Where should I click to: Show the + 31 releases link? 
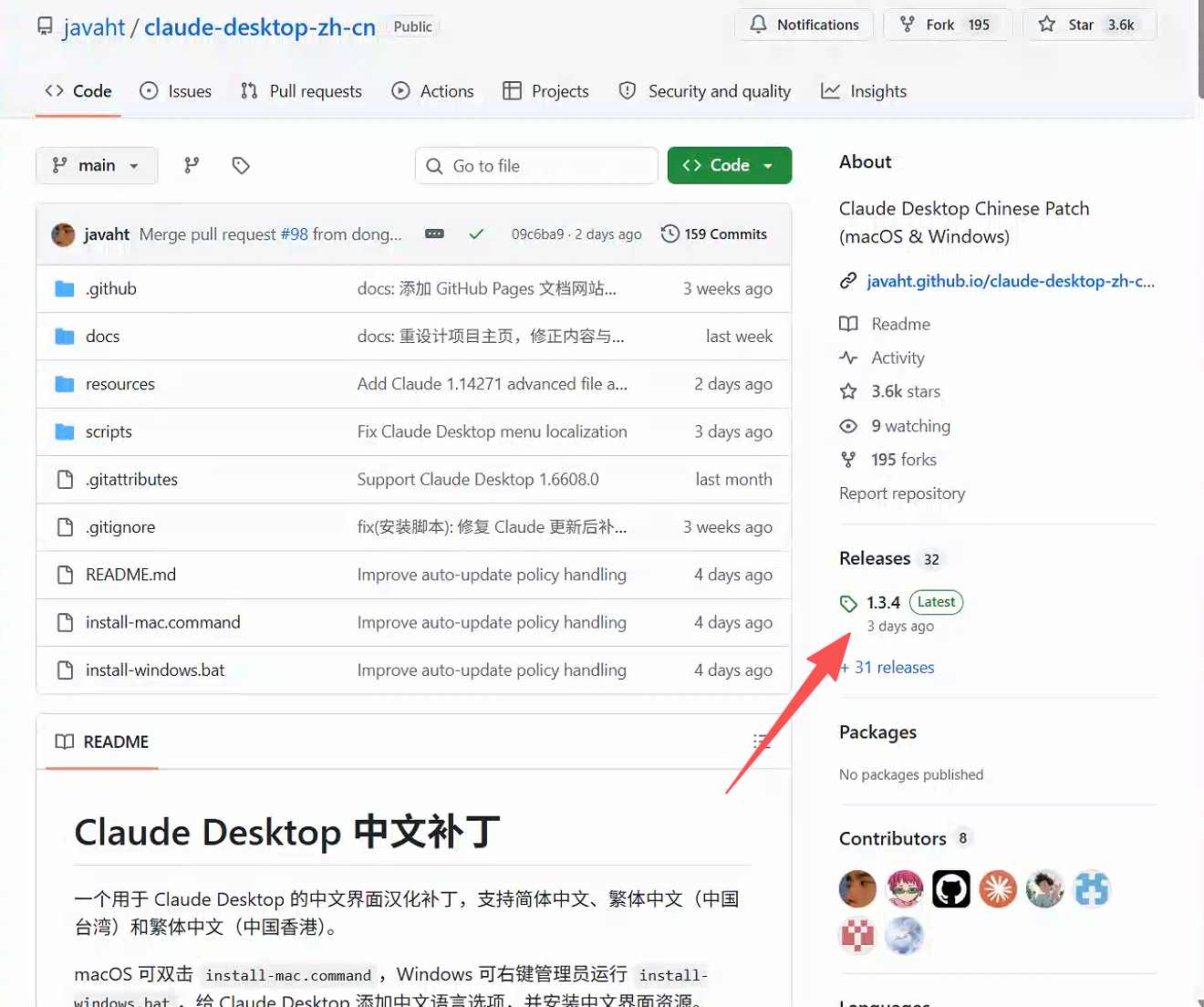pos(887,668)
